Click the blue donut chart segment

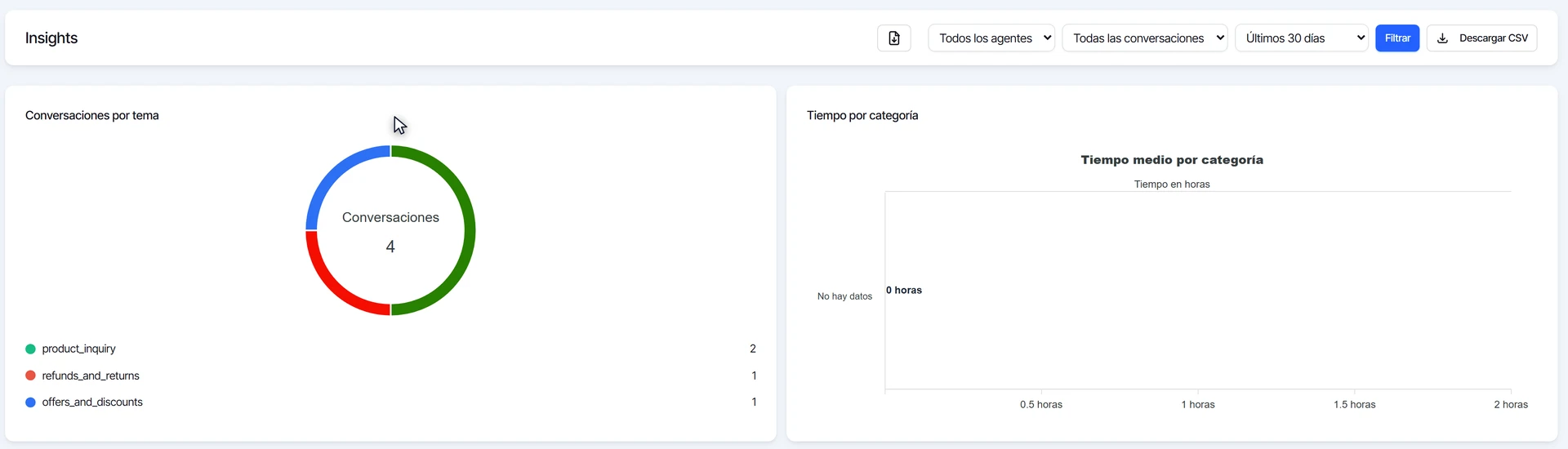tap(331, 171)
